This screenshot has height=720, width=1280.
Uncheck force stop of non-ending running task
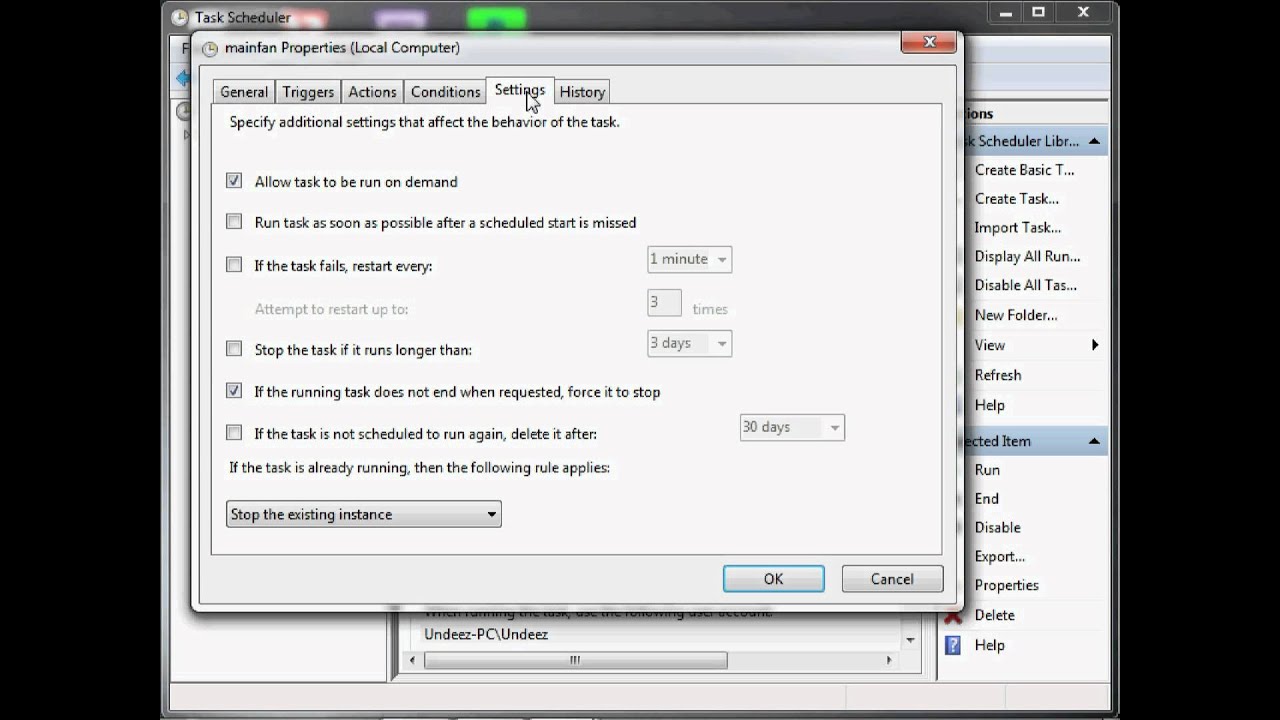point(233,391)
